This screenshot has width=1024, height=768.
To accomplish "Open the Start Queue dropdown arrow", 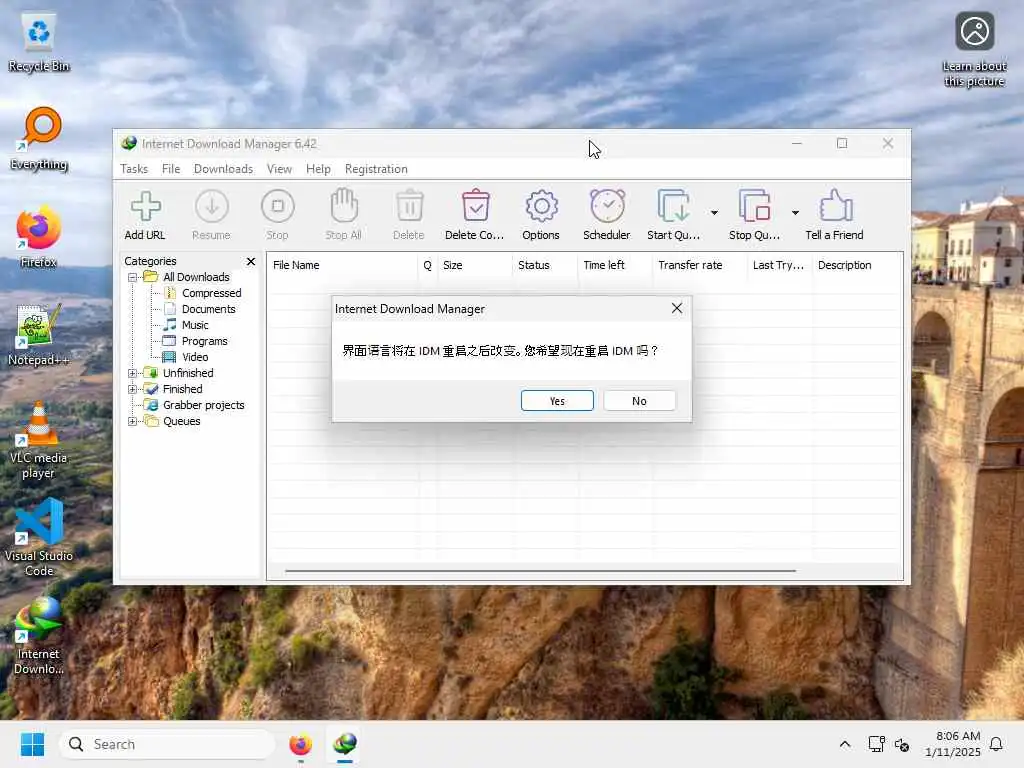I will [714, 213].
